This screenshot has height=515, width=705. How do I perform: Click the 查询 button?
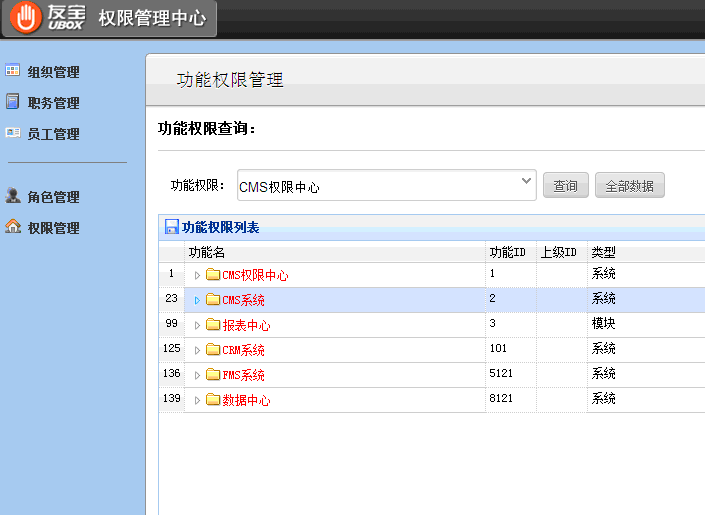[566, 185]
